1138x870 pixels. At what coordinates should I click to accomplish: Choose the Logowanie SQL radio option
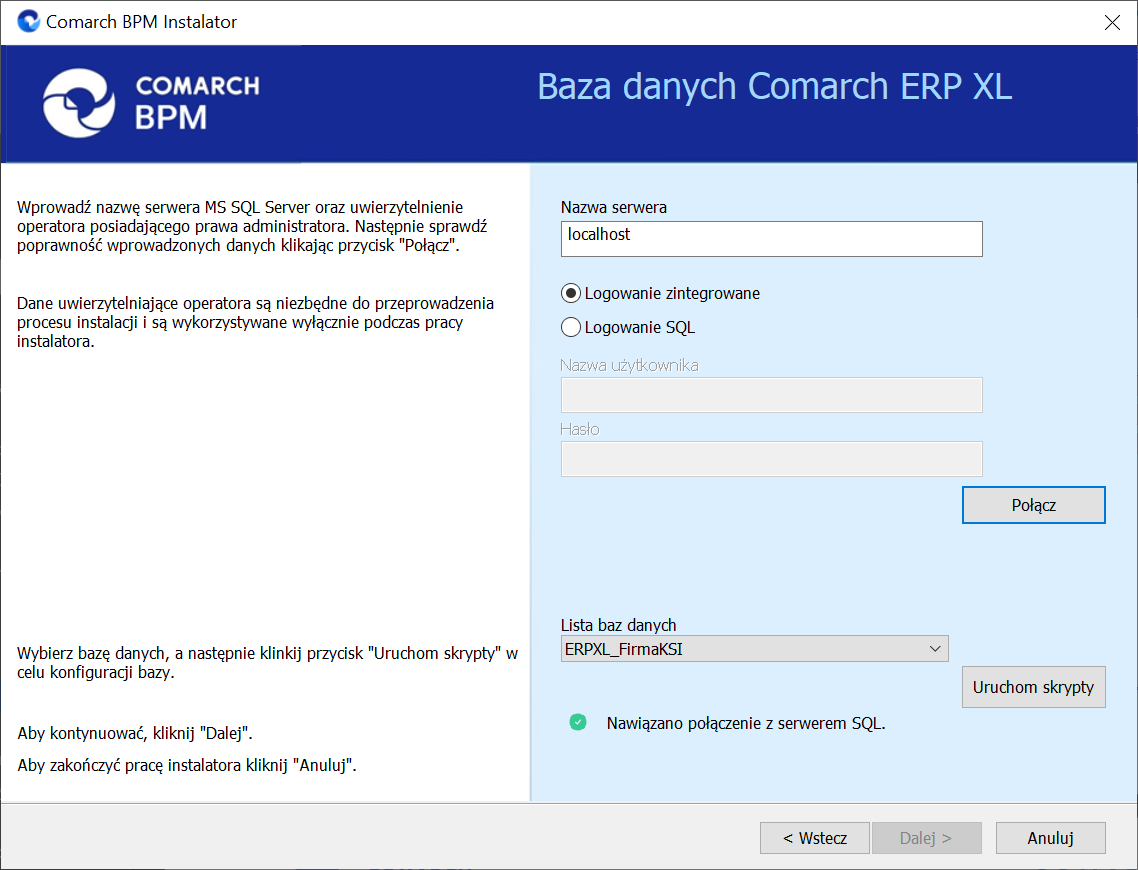click(571, 327)
